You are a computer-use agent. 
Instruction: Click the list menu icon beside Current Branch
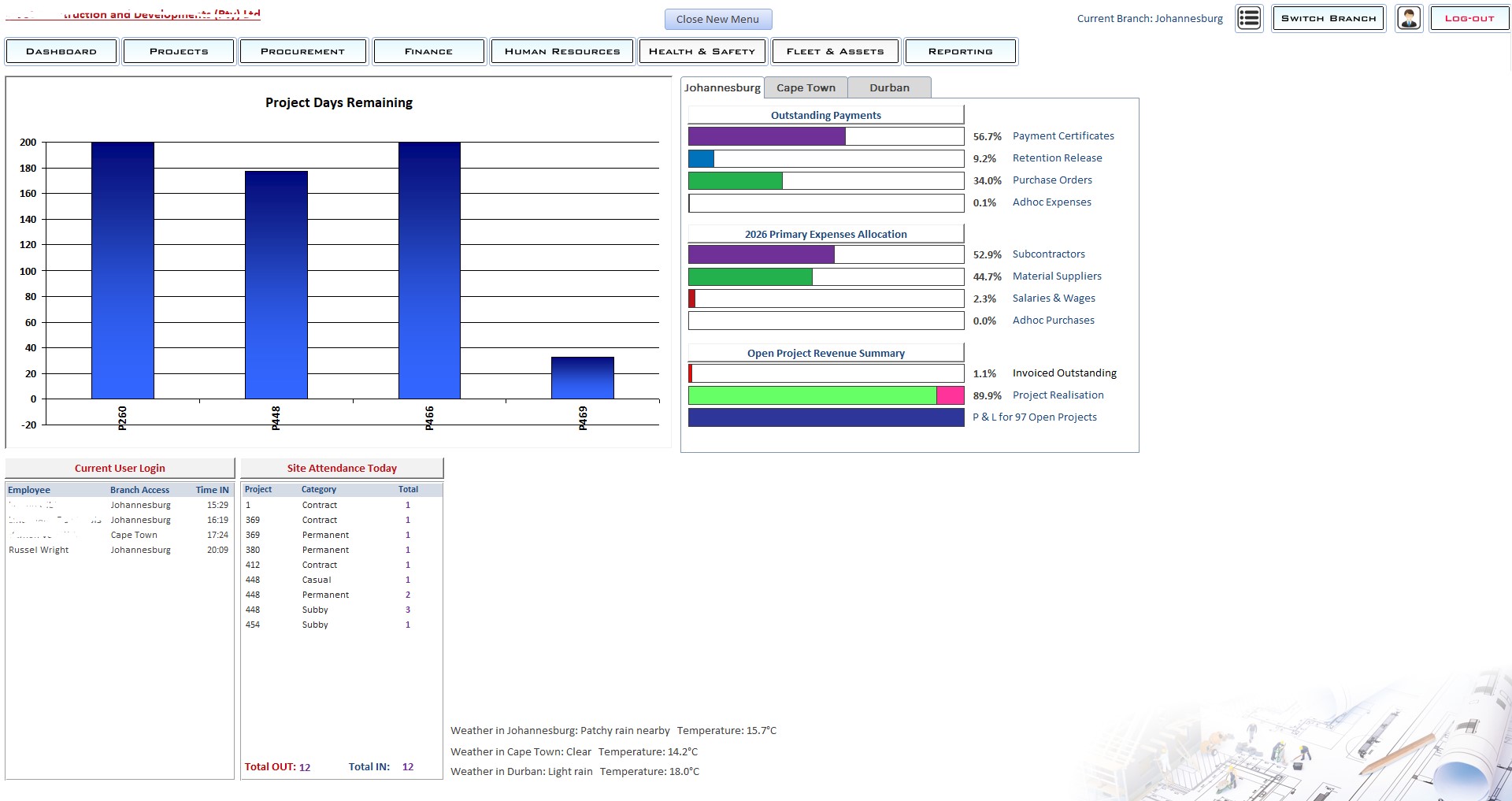[1249, 18]
